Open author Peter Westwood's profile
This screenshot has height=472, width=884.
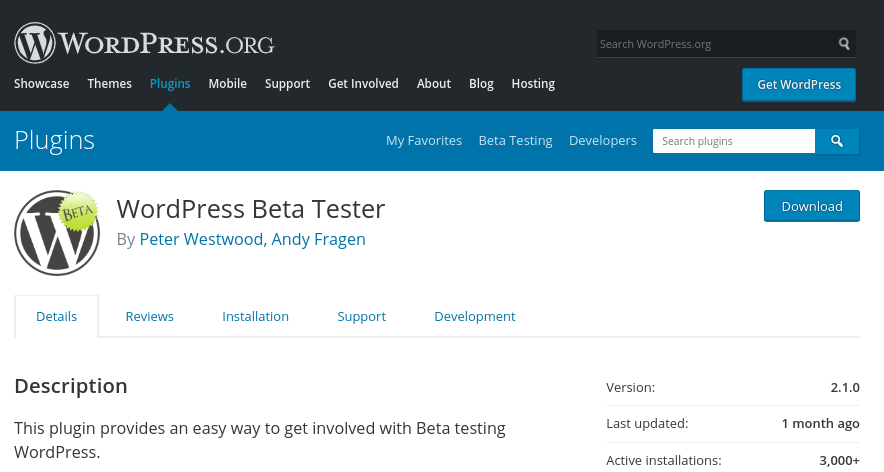pos(201,239)
